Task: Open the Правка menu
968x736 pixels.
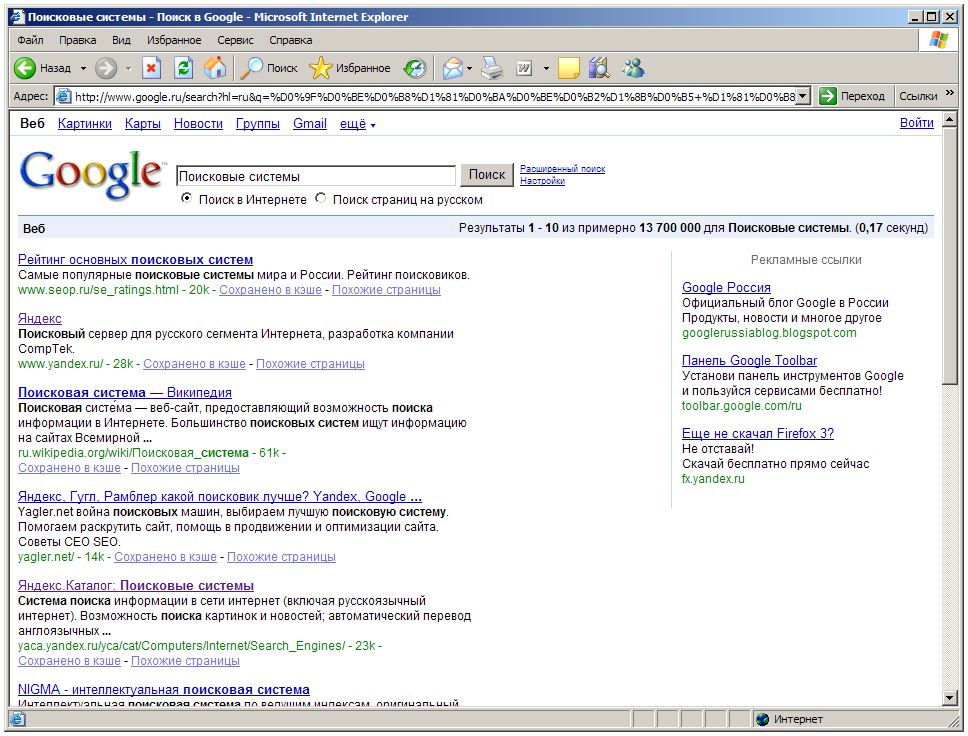Action: click(77, 40)
